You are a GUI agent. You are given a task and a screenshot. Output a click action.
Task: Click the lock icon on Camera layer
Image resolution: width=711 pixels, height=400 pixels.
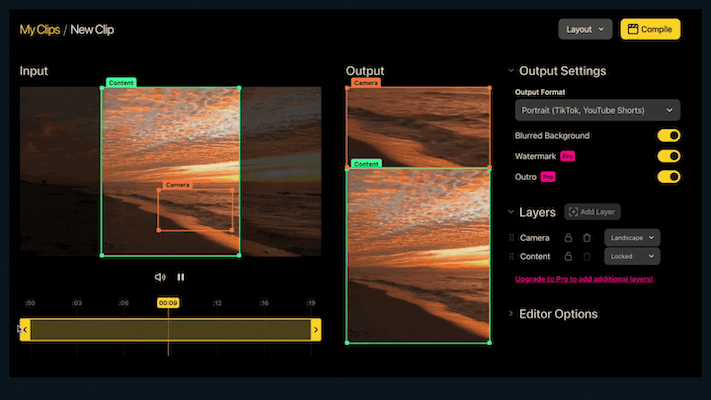(568, 238)
